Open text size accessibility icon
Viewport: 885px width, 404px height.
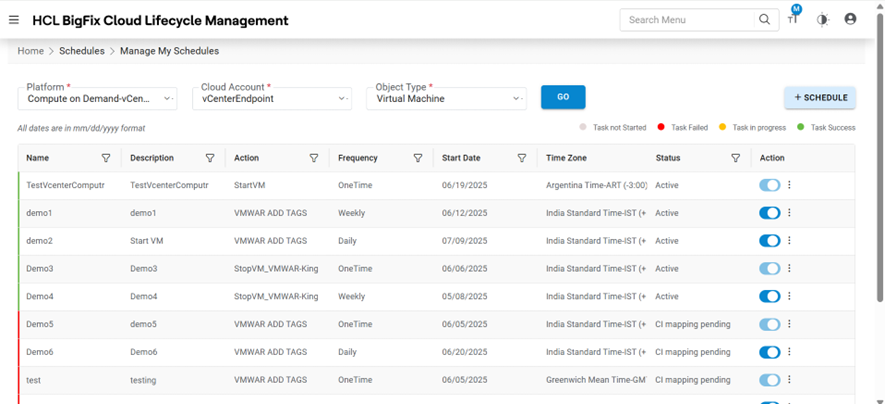click(x=793, y=20)
